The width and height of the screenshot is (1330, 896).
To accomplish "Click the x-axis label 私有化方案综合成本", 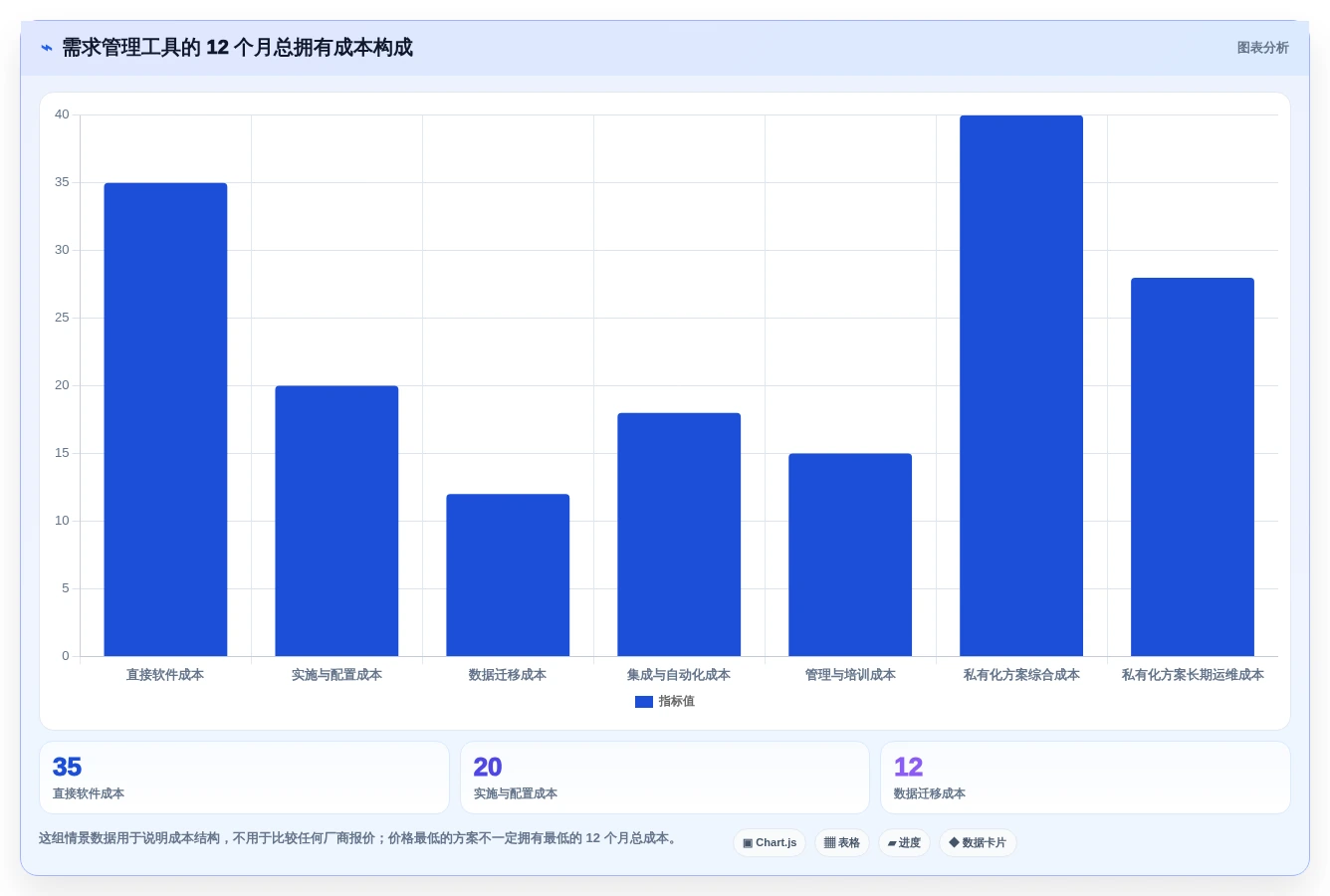I will 1021,675.
